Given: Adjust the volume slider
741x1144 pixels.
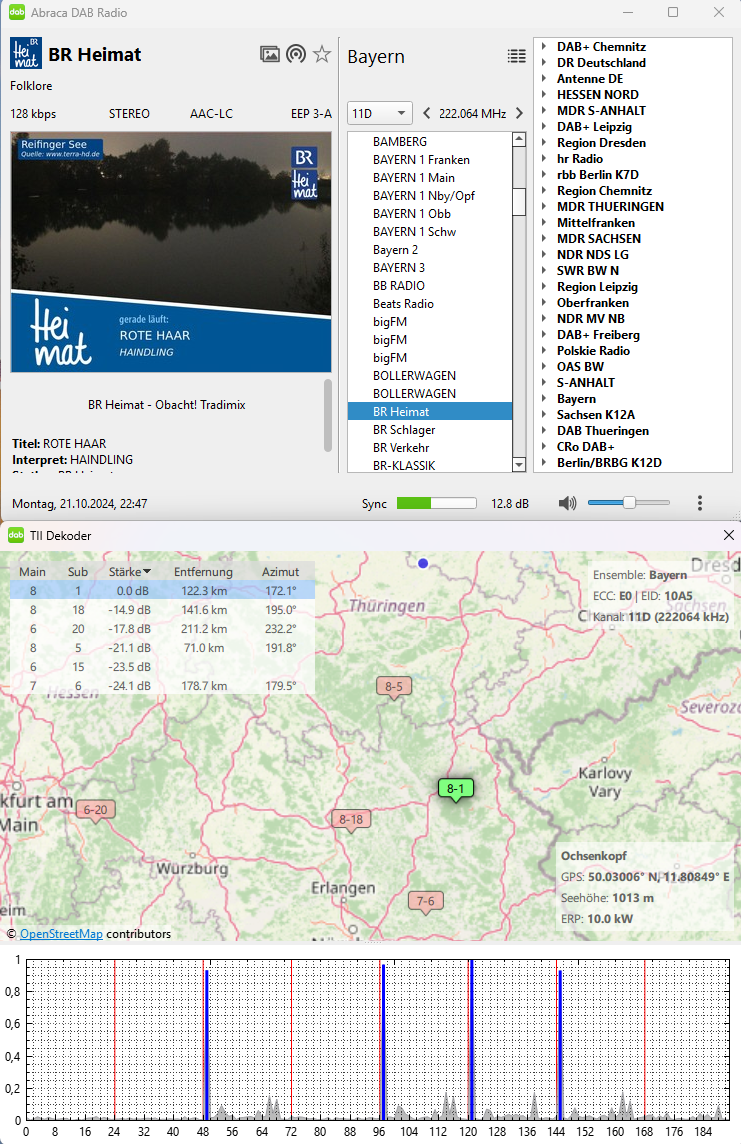Looking at the screenshot, I should point(629,503).
